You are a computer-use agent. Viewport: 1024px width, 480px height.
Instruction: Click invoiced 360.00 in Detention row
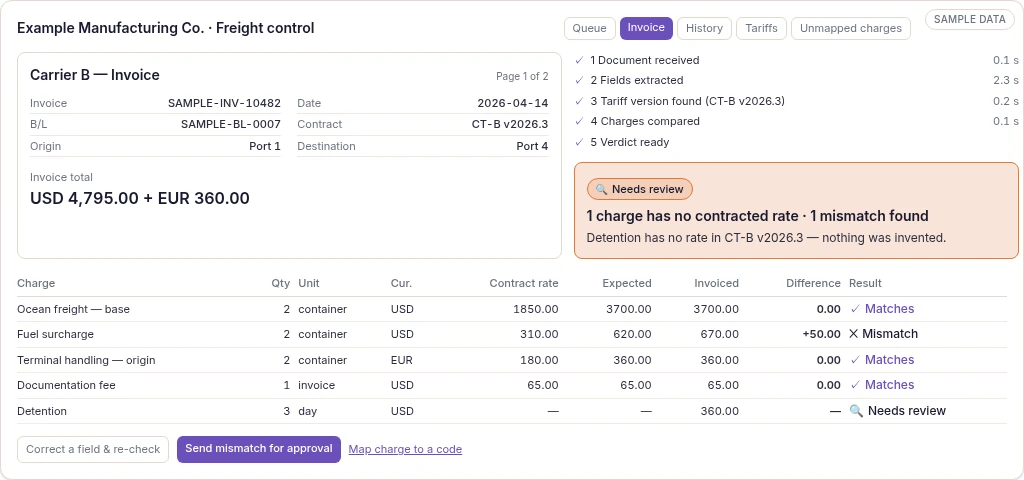[720, 411]
